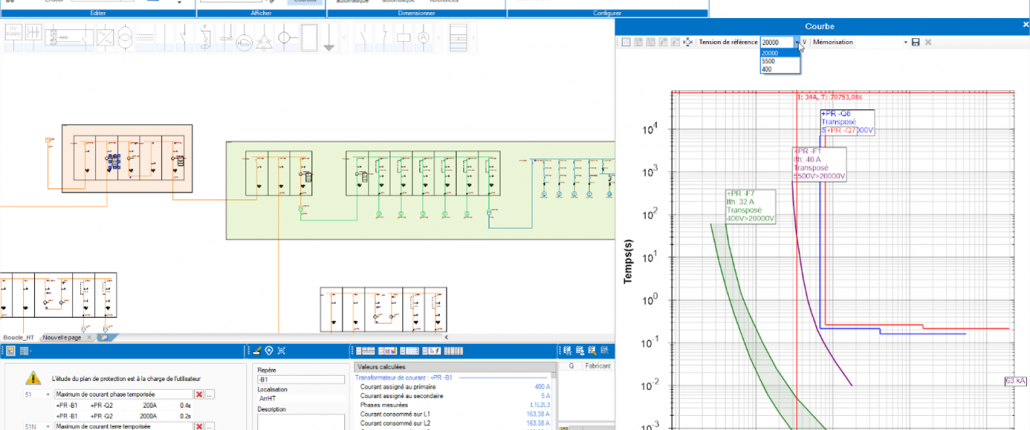Open ellipsis options for phase temporisée row
The width and height of the screenshot is (1030, 430).
point(210,394)
